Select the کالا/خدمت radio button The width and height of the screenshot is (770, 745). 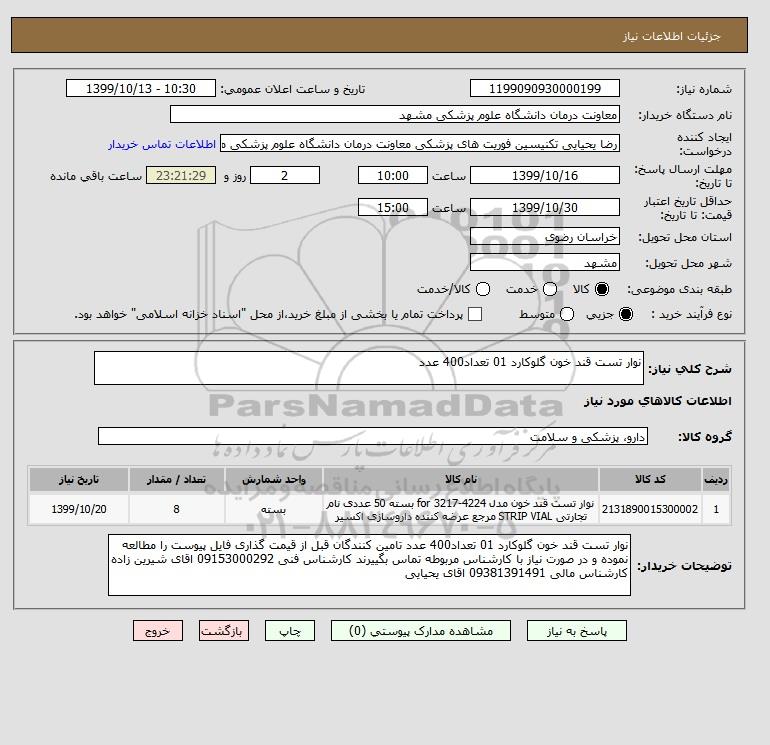[x=483, y=289]
